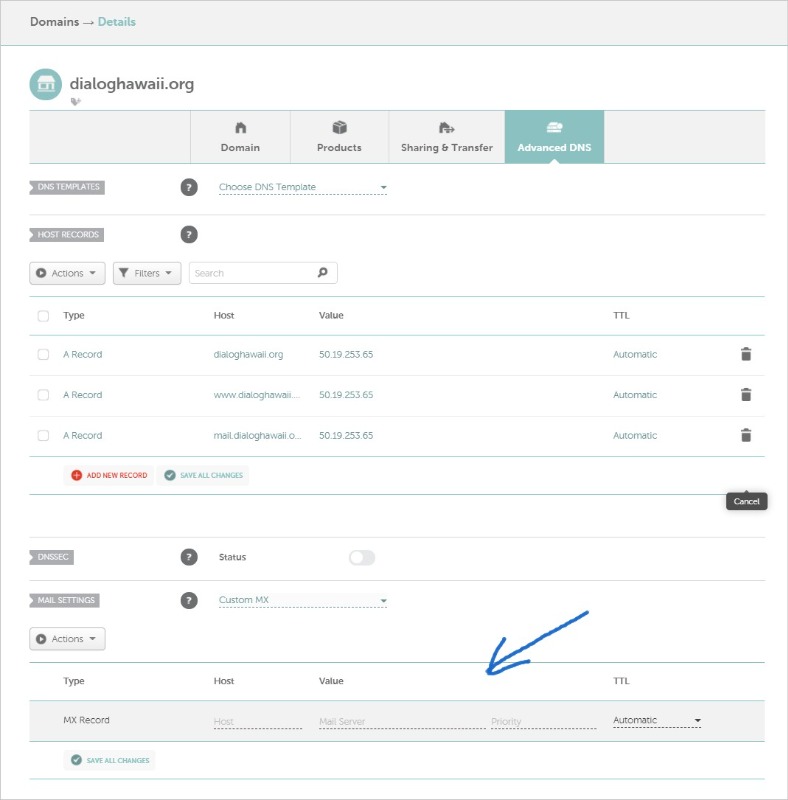Check the select-all checkbox in Type header
The height and width of the screenshot is (800, 788).
43,316
